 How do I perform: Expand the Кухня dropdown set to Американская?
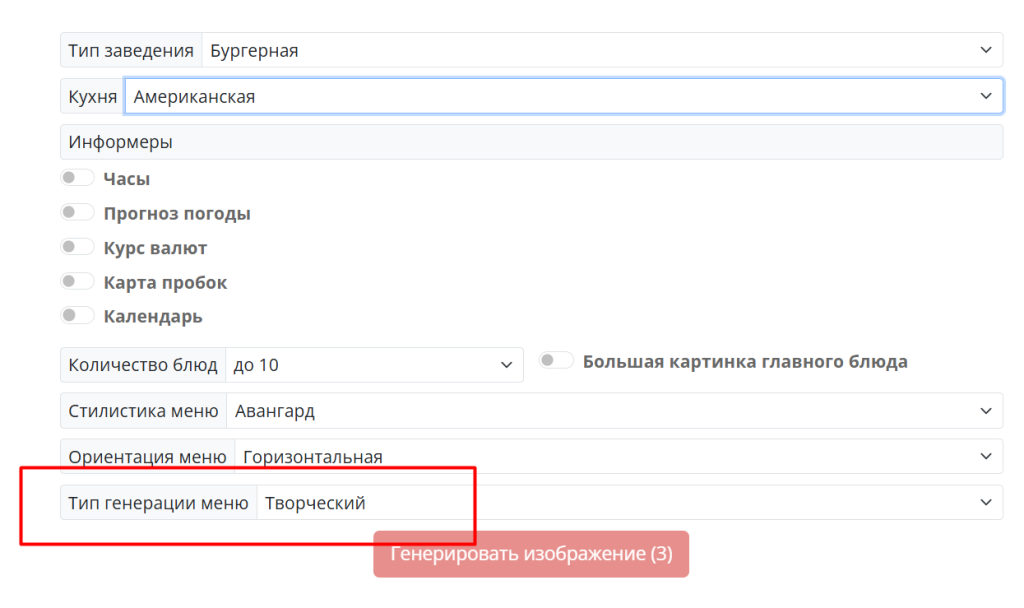563,97
